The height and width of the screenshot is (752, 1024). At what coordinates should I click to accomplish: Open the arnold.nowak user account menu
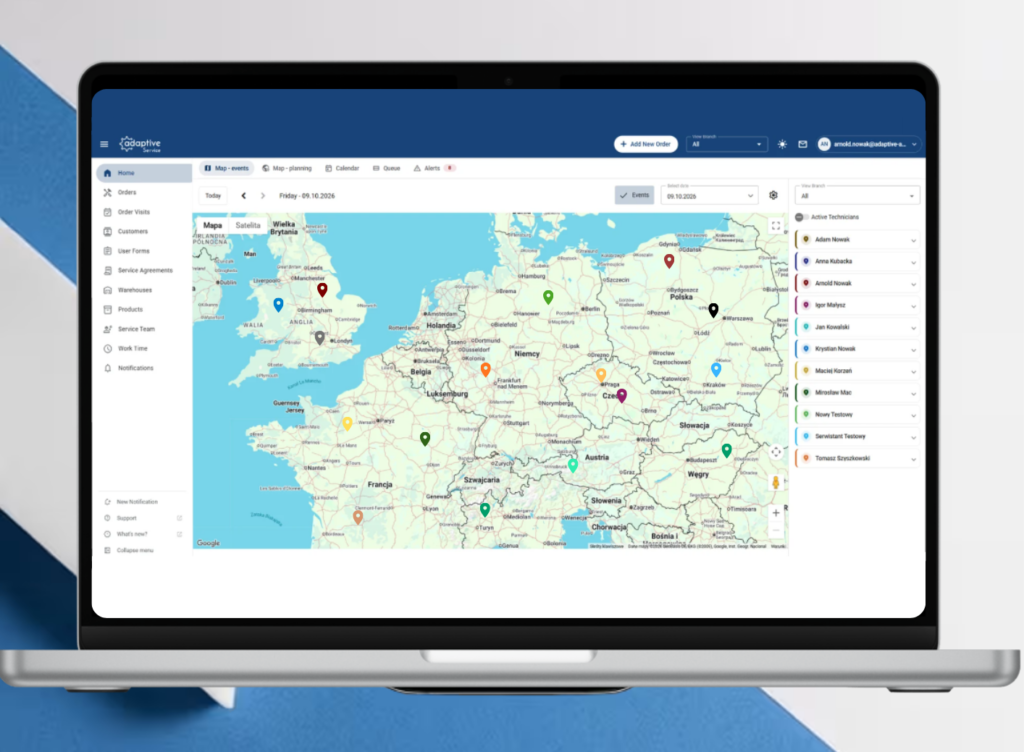(868, 144)
